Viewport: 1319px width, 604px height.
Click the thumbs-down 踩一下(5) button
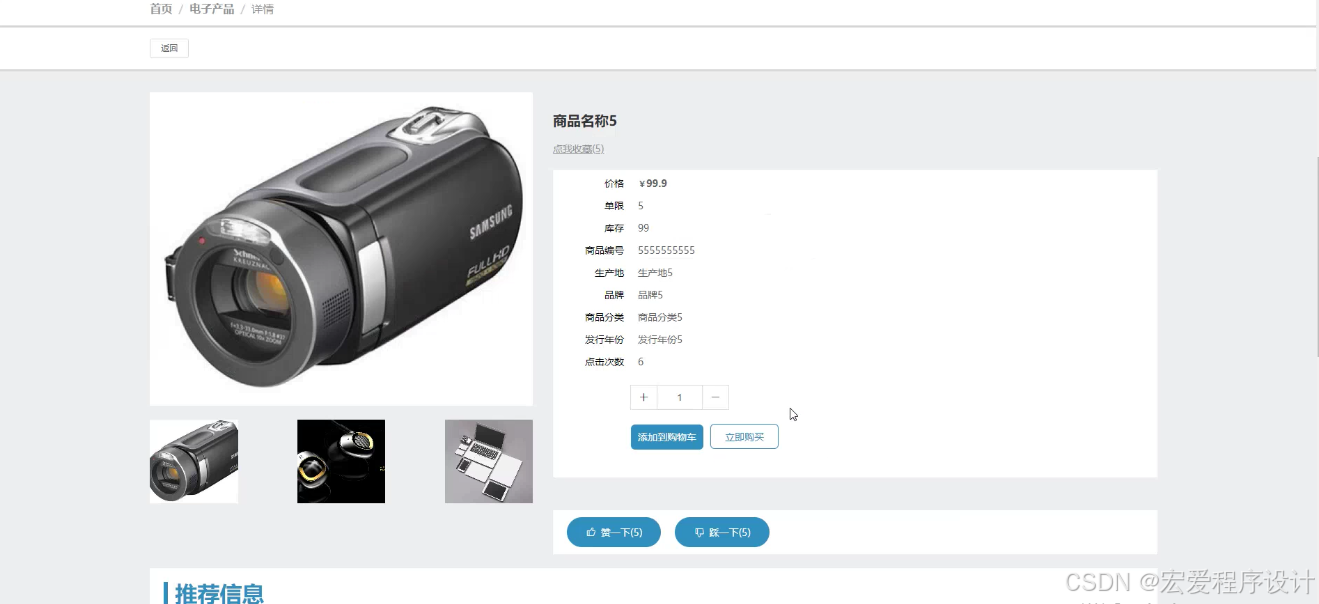tap(722, 532)
